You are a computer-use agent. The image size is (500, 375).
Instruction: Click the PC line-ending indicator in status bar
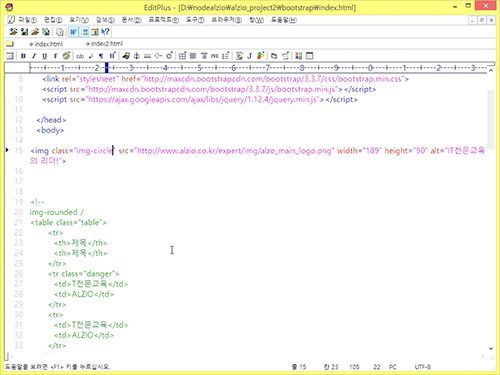(392, 367)
